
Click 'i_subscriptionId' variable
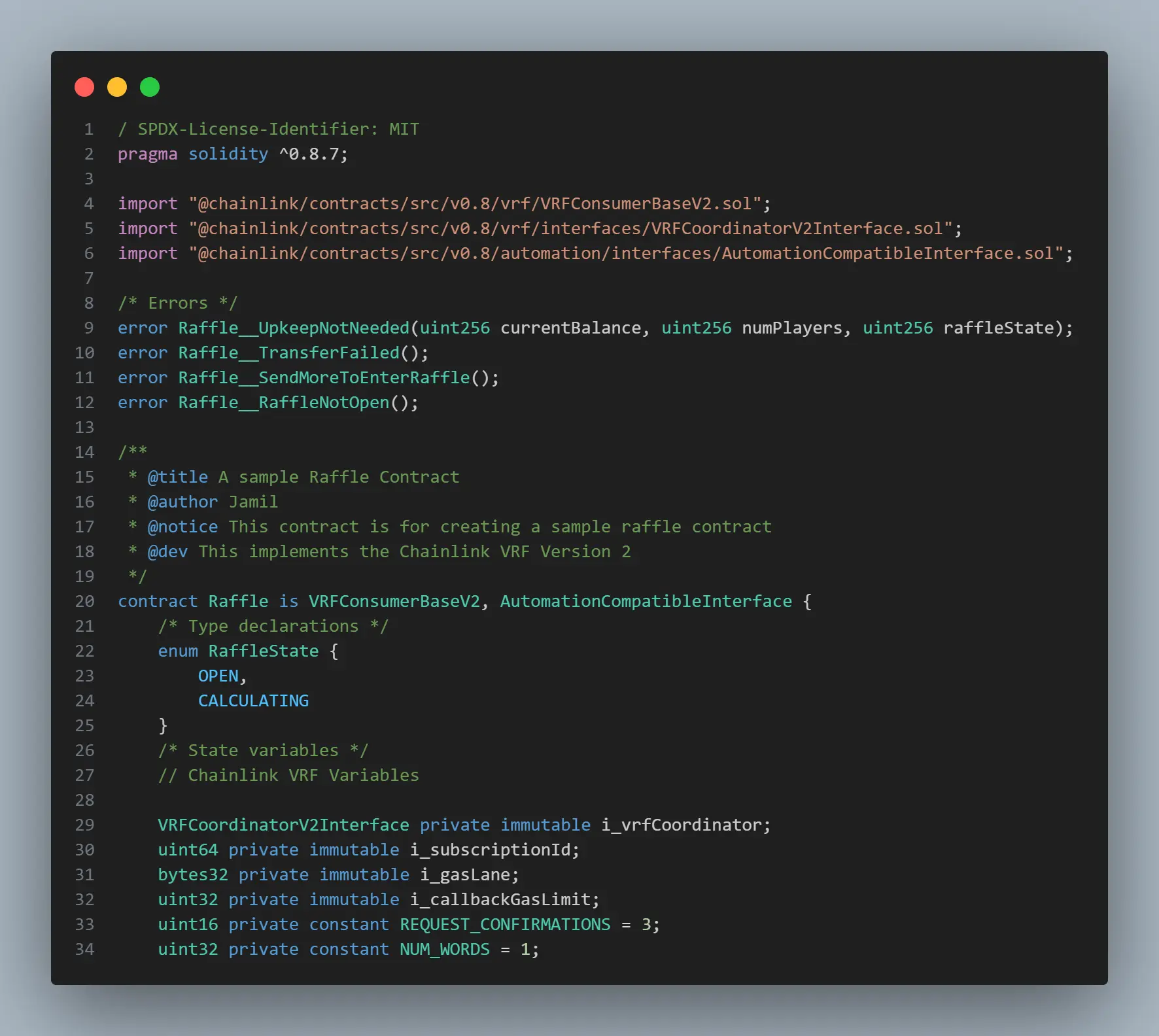(490, 850)
